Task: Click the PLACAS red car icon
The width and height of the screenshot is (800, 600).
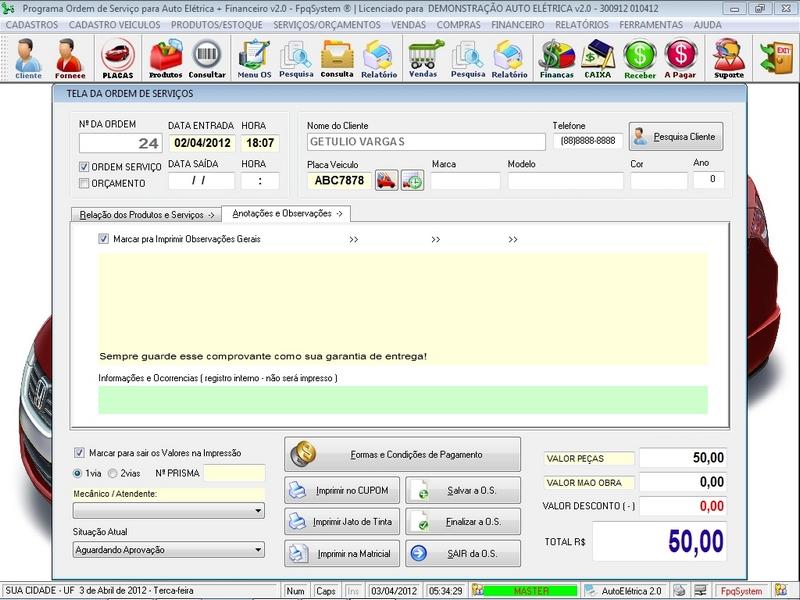Action: coord(118,58)
